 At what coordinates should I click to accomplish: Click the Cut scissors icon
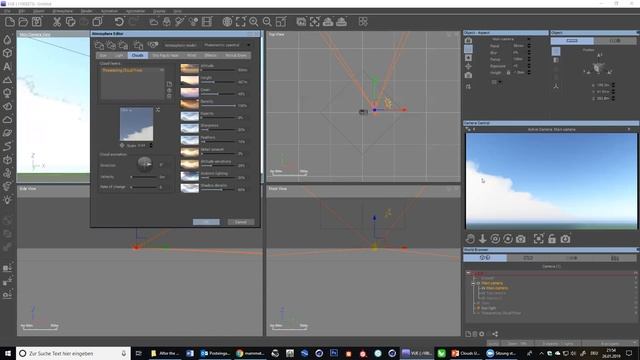click(57, 22)
